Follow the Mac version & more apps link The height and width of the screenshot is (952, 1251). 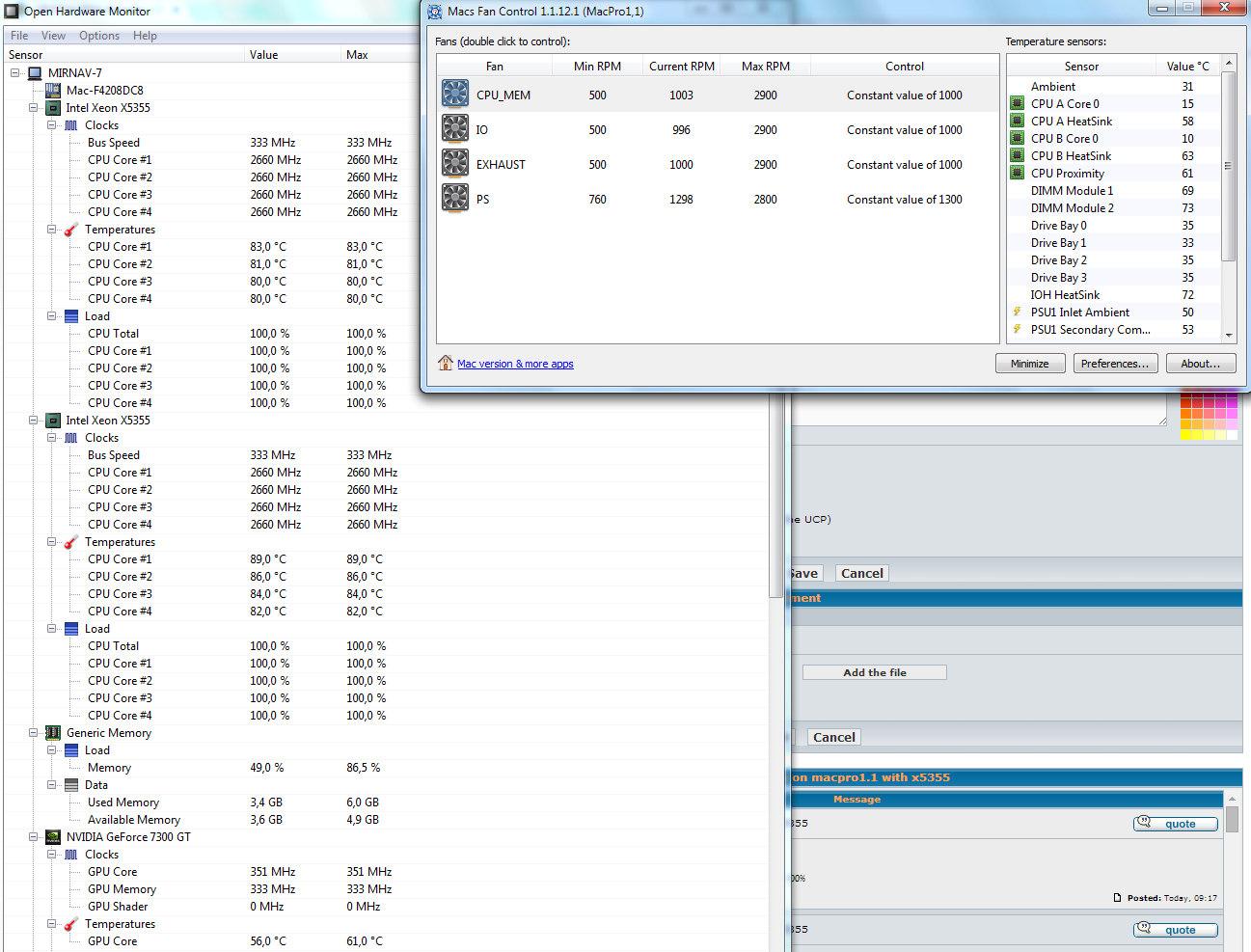pyautogui.click(x=515, y=364)
